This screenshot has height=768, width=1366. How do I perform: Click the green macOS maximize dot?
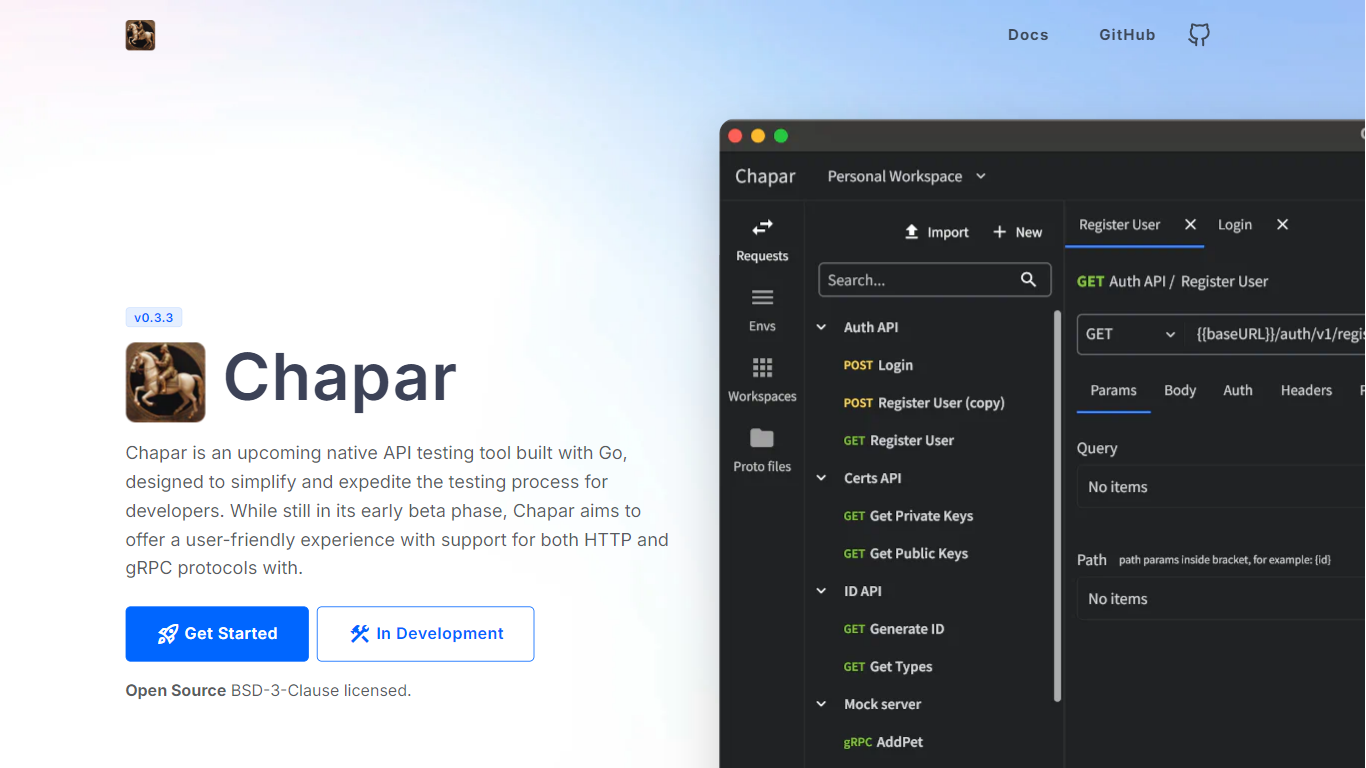pyautogui.click(x=781, y=136)
